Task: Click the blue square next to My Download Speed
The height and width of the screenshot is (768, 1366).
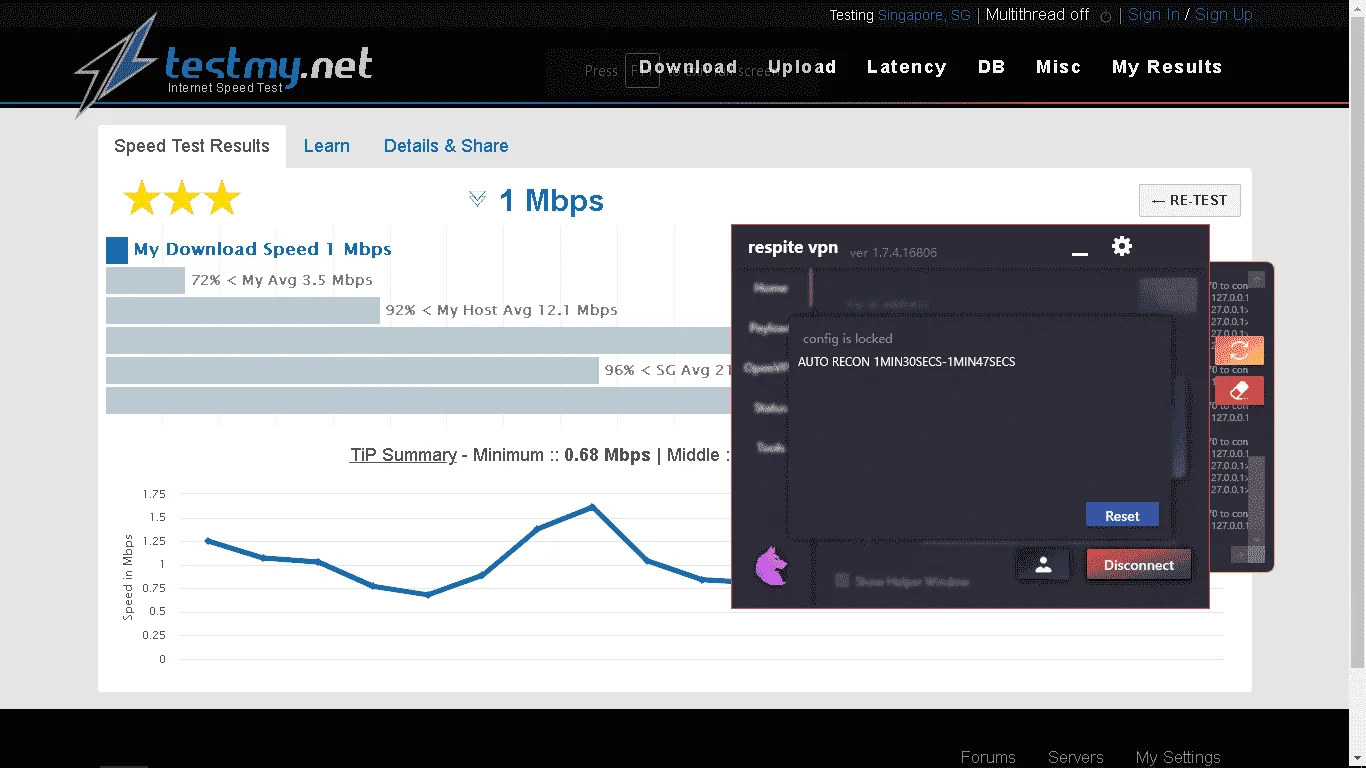Action: click(x=117, y=250)
